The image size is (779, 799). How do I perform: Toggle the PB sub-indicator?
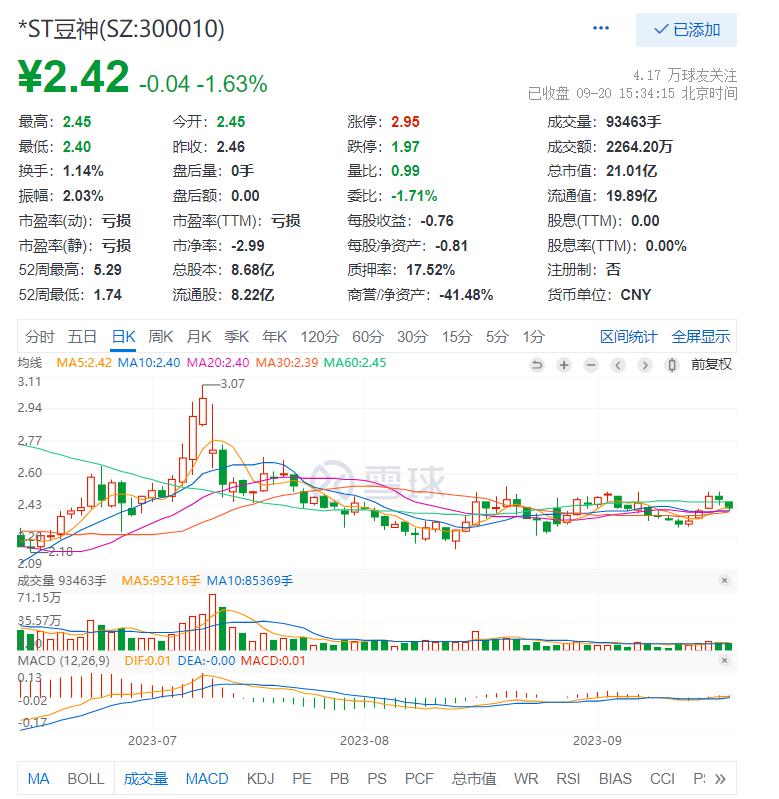339,779
